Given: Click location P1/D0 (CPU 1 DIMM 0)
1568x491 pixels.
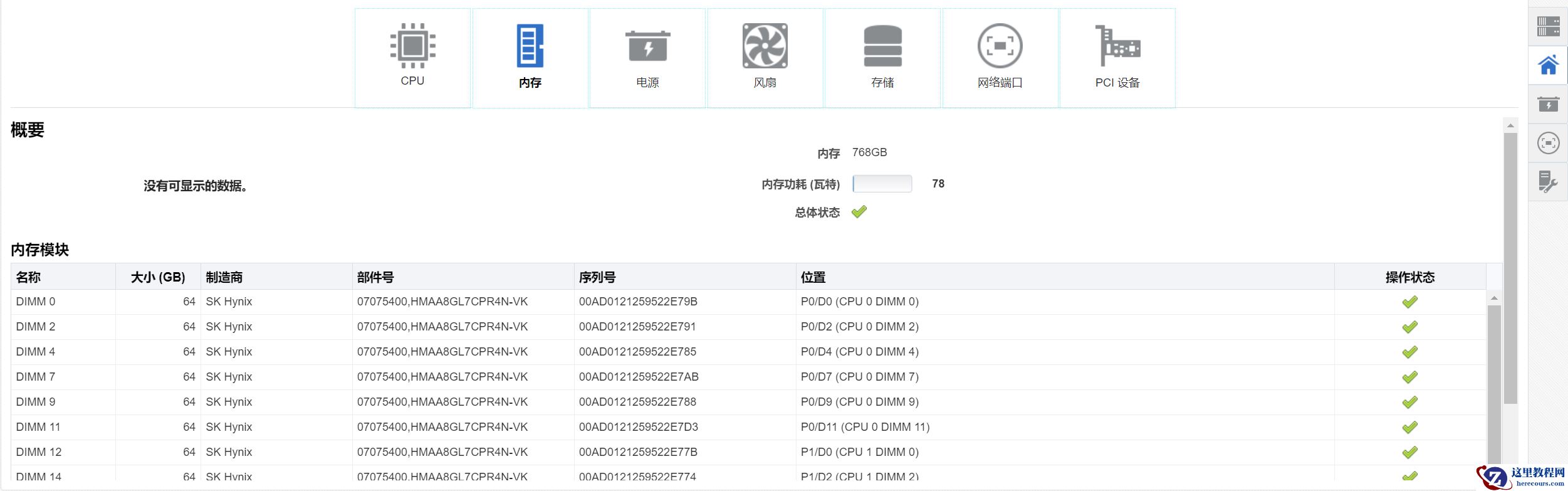Looking at the screenshot, I should (860, 452).
